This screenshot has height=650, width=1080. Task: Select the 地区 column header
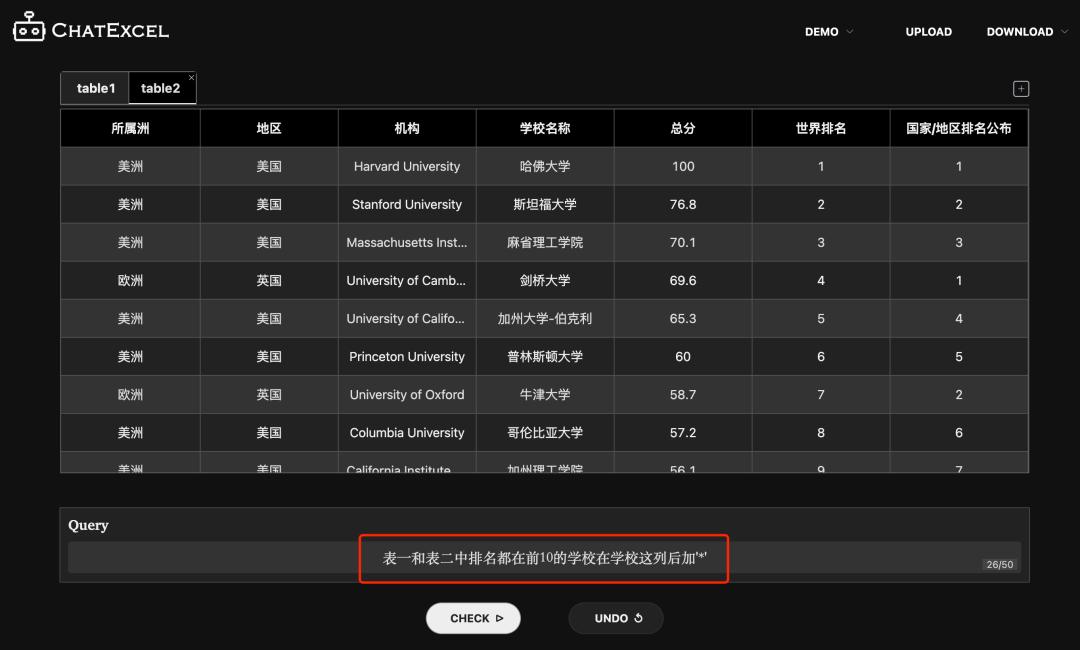point(269,128)
